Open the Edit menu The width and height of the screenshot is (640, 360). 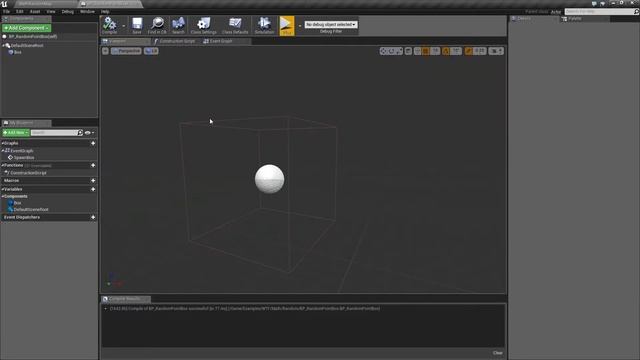point(20,12)
